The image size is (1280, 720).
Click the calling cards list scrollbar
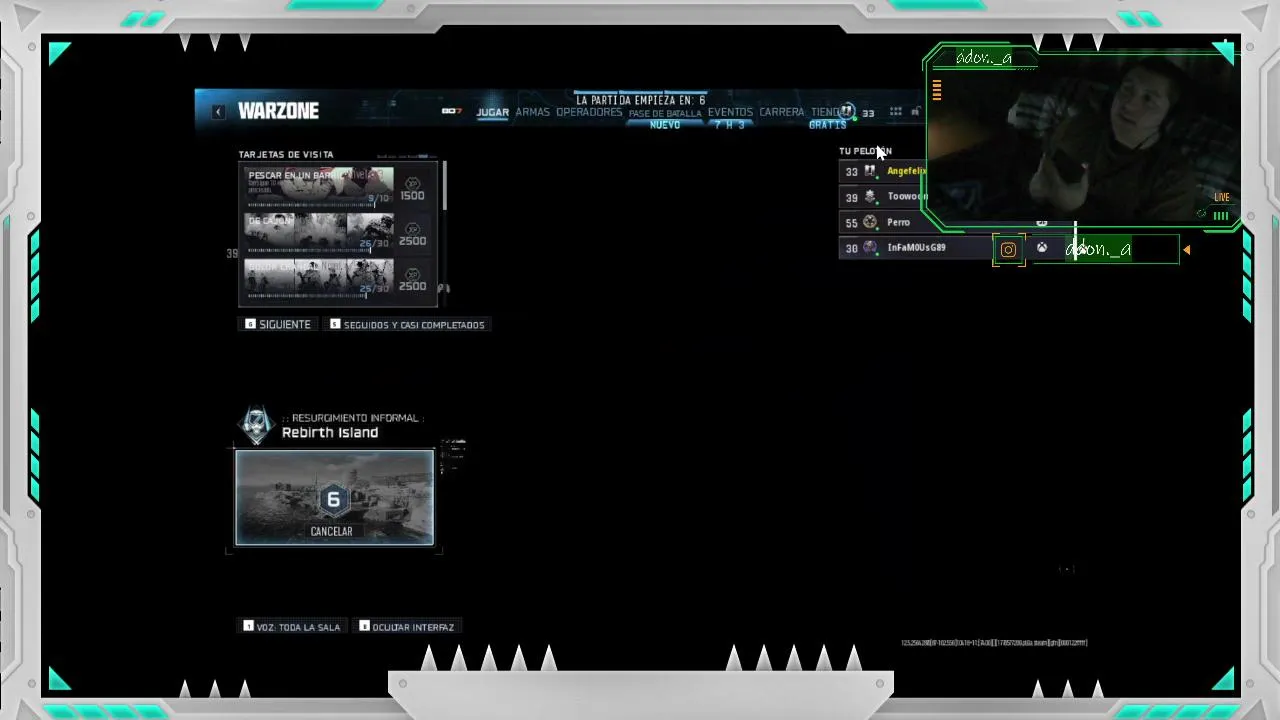click(445, 186)
